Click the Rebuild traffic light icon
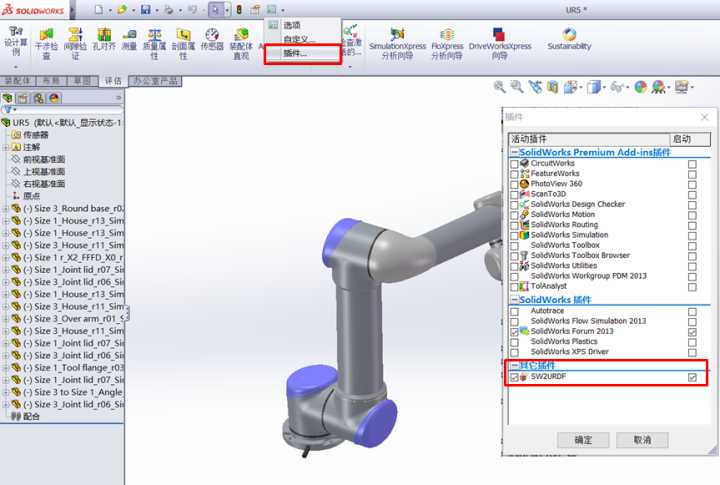 coord(239,9)
